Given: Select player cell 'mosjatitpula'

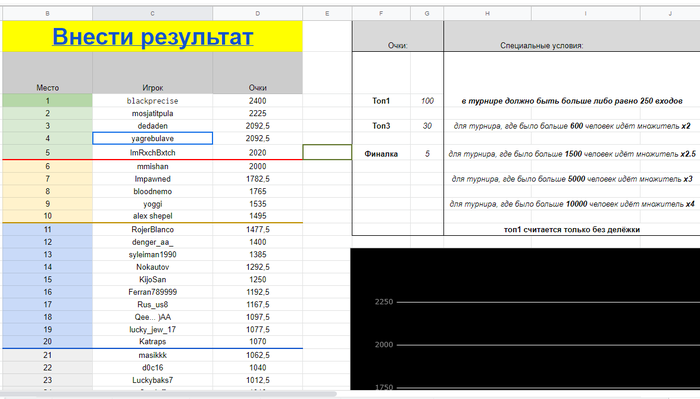Looking at the screenshot, I should click(x=152, y=113).
